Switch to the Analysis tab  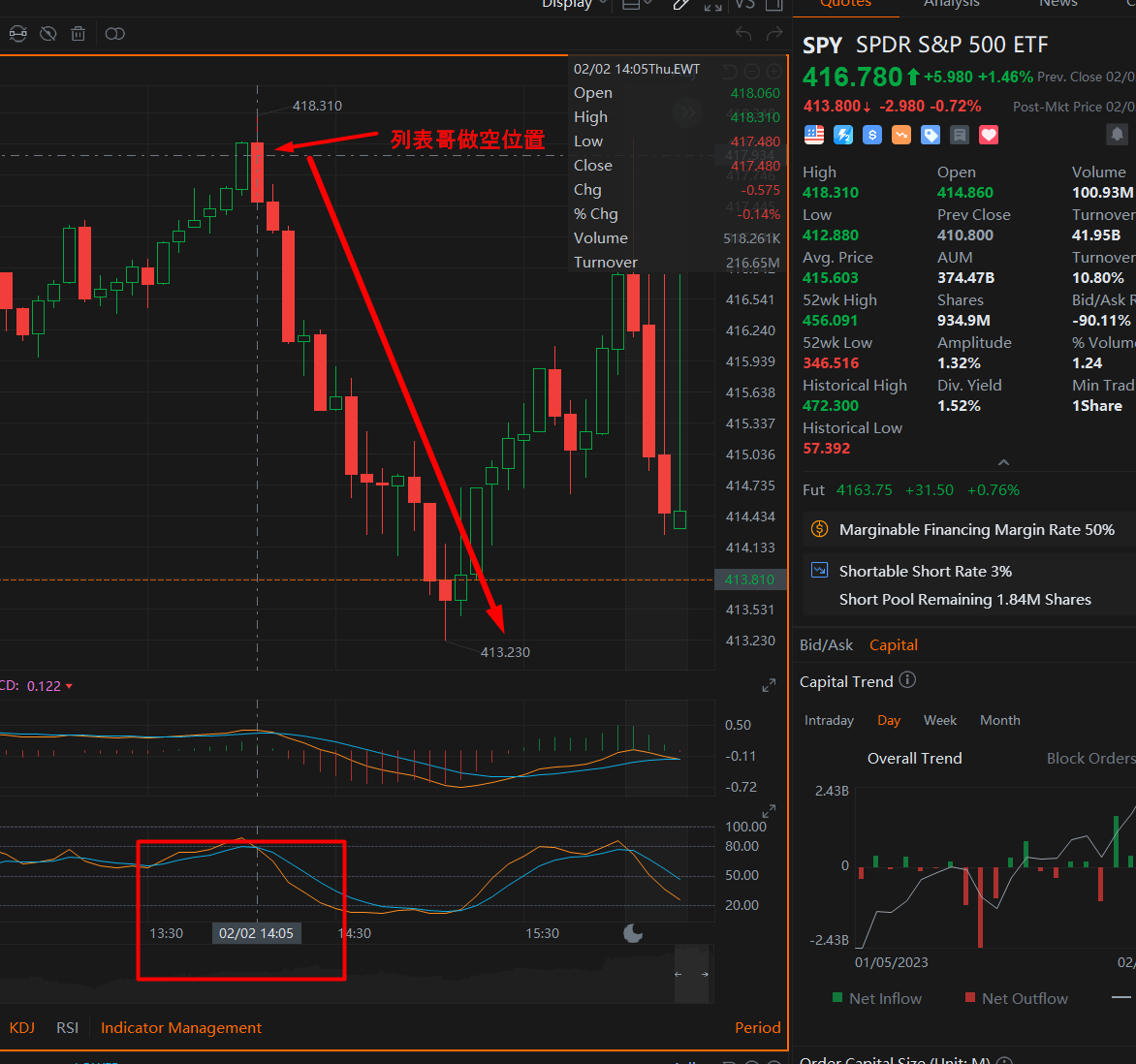(x=951, y=4)
